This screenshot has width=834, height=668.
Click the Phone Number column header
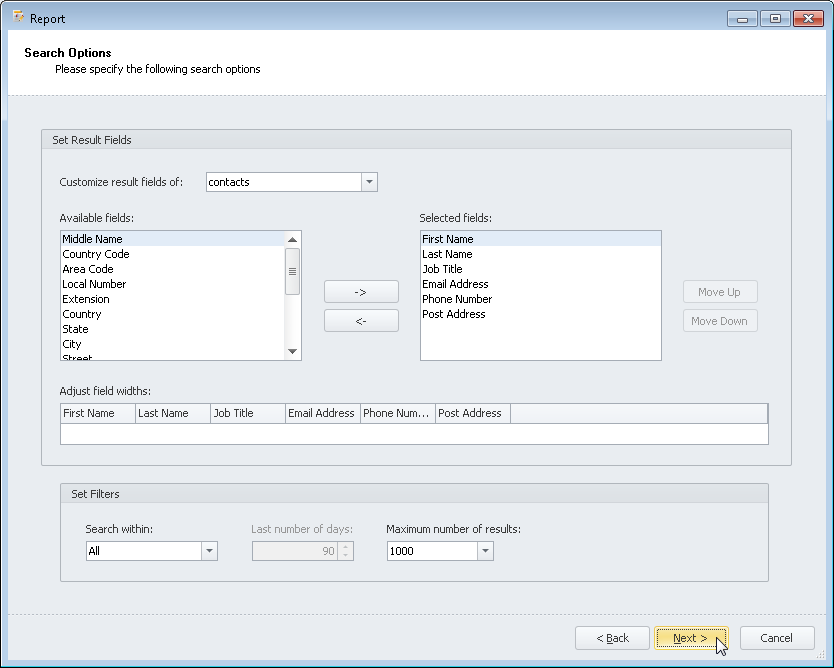tap(397, 413)
